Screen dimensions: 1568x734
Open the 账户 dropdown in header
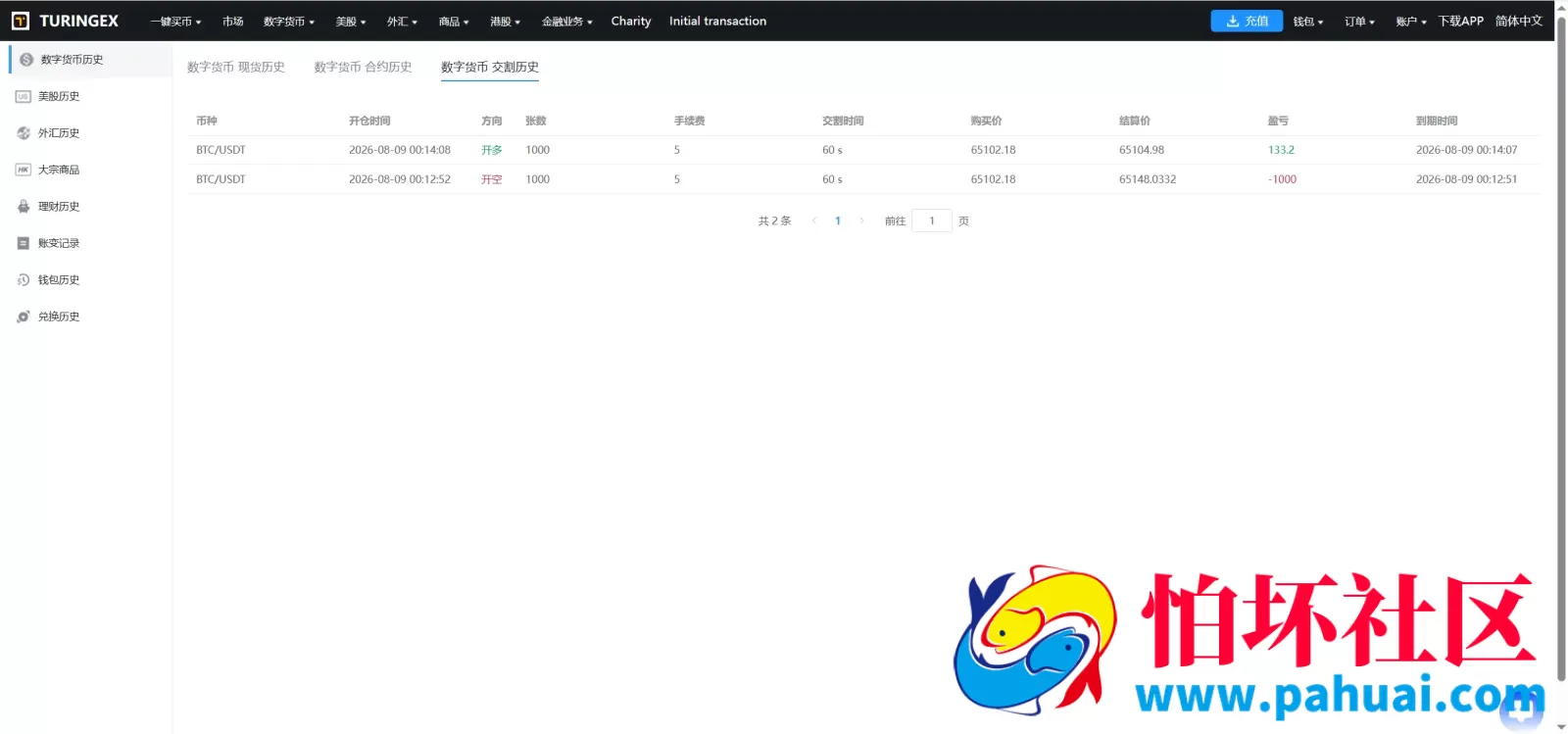(1411, 22)
